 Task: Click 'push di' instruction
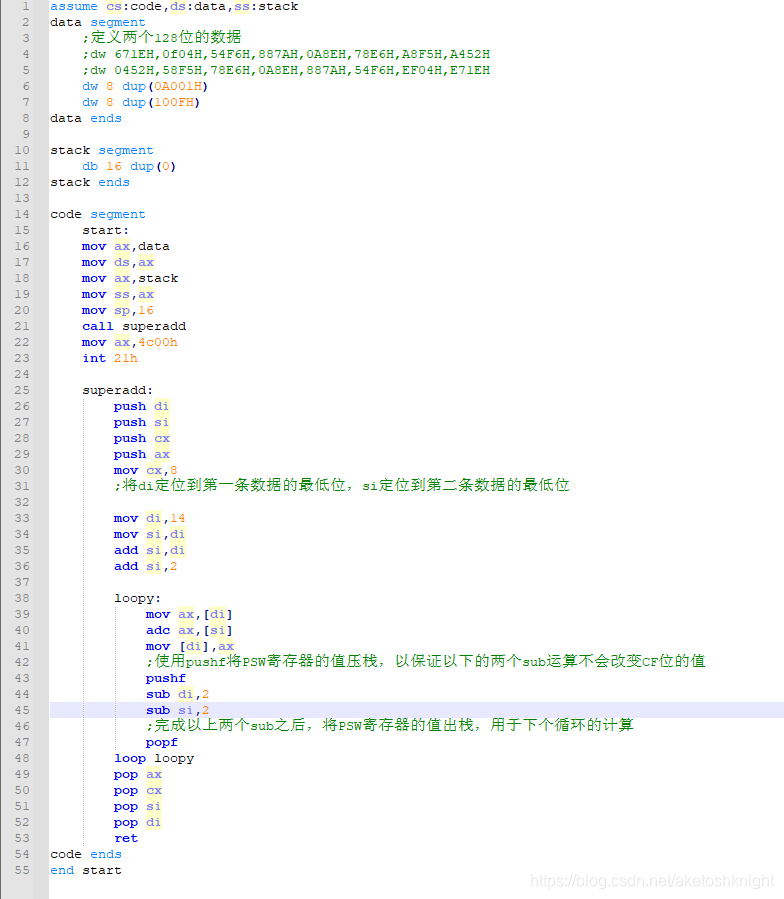[141, 406]
